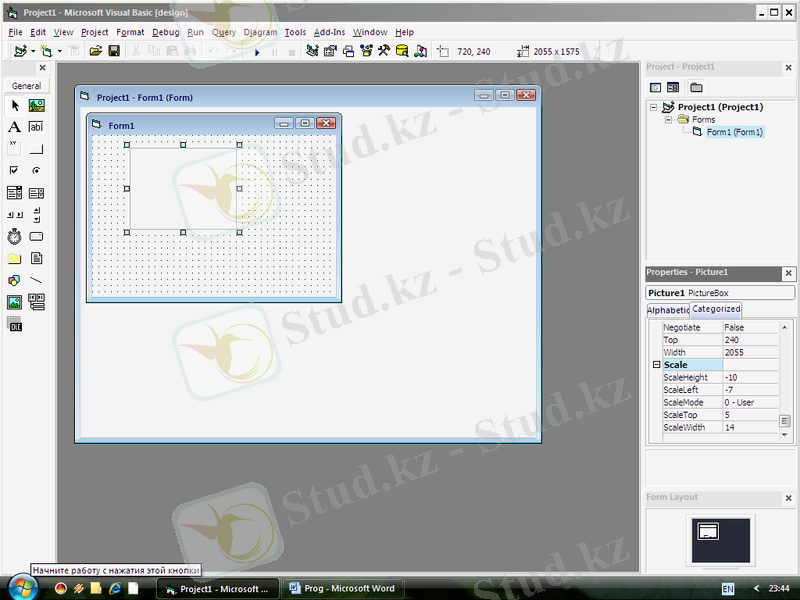Image resolution: width=800 pixels, height=600 pixels.
Task: Select the Shape tool in toolbox
Action: pyautogui.click(x=15, y=280)
